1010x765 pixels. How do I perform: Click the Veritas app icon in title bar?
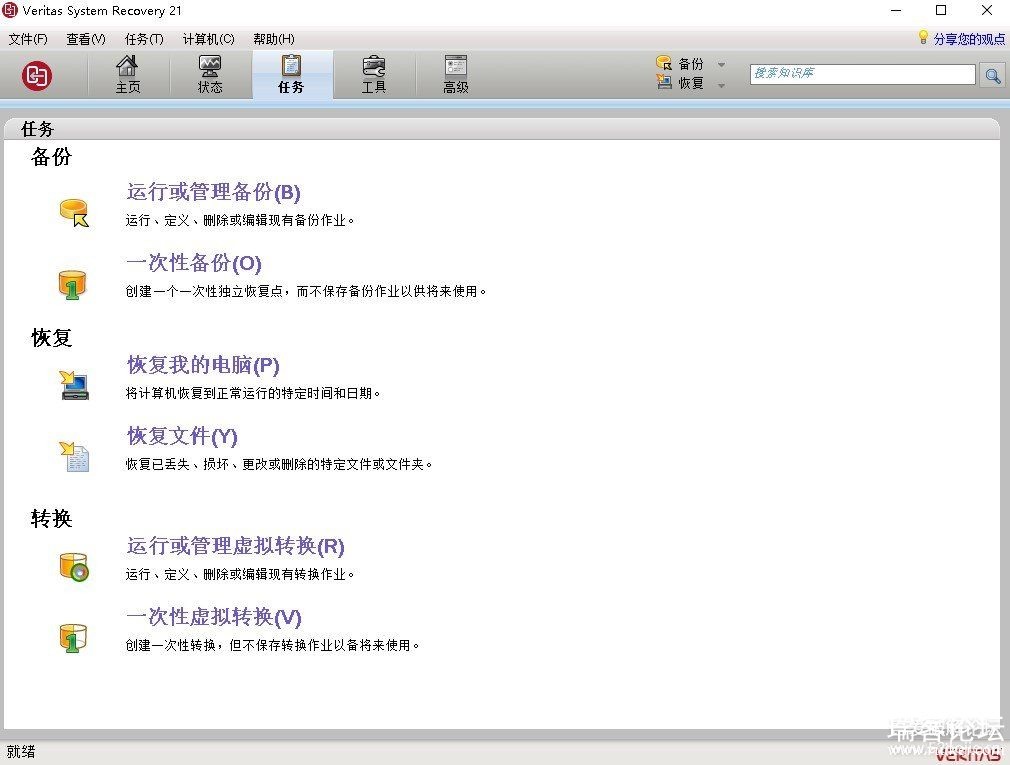(x=10, y=10)
